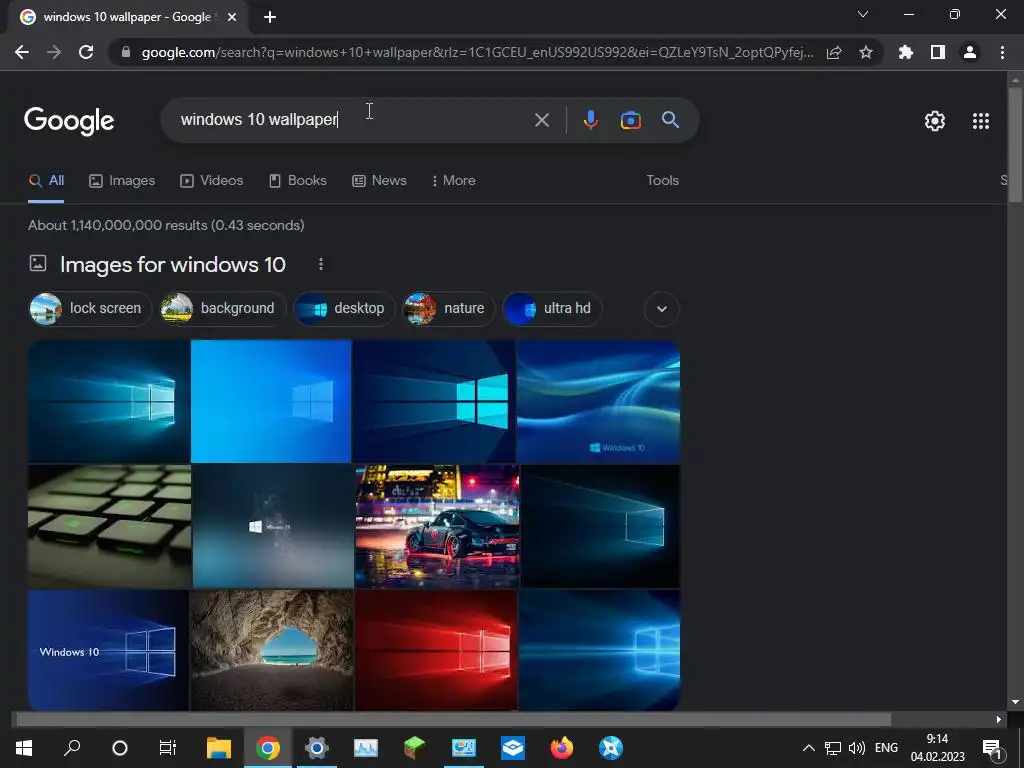Open the Chrome profile menu
This screenshot has height=768, width=1024.
970,52
